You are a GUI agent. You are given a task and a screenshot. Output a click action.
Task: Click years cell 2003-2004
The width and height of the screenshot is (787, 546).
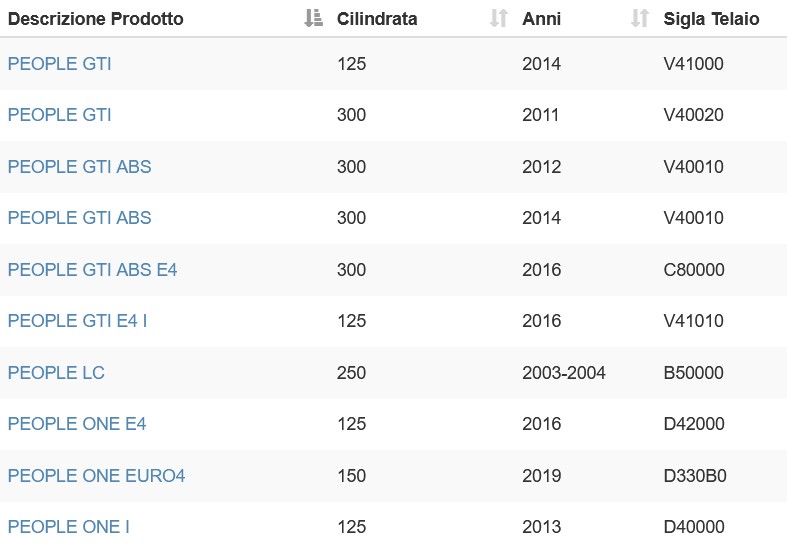[x=564, y=373]
